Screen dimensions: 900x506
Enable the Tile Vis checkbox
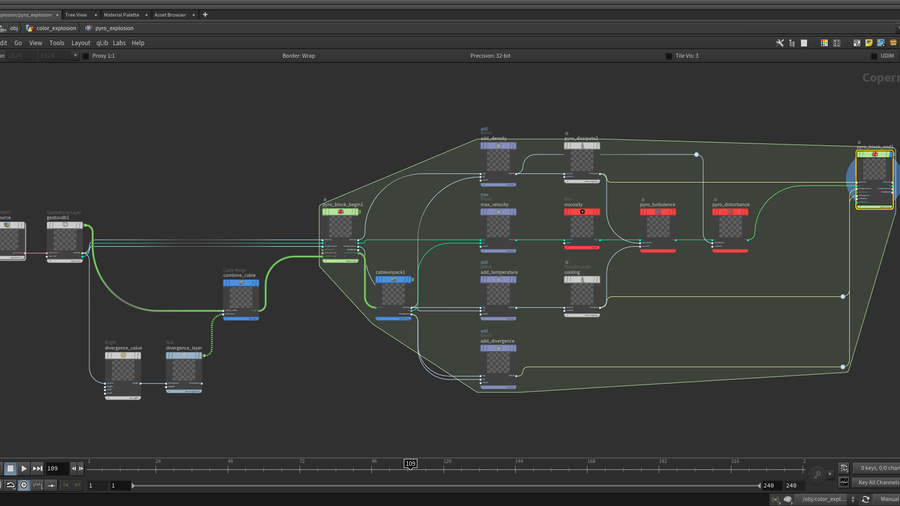(669, 56)
